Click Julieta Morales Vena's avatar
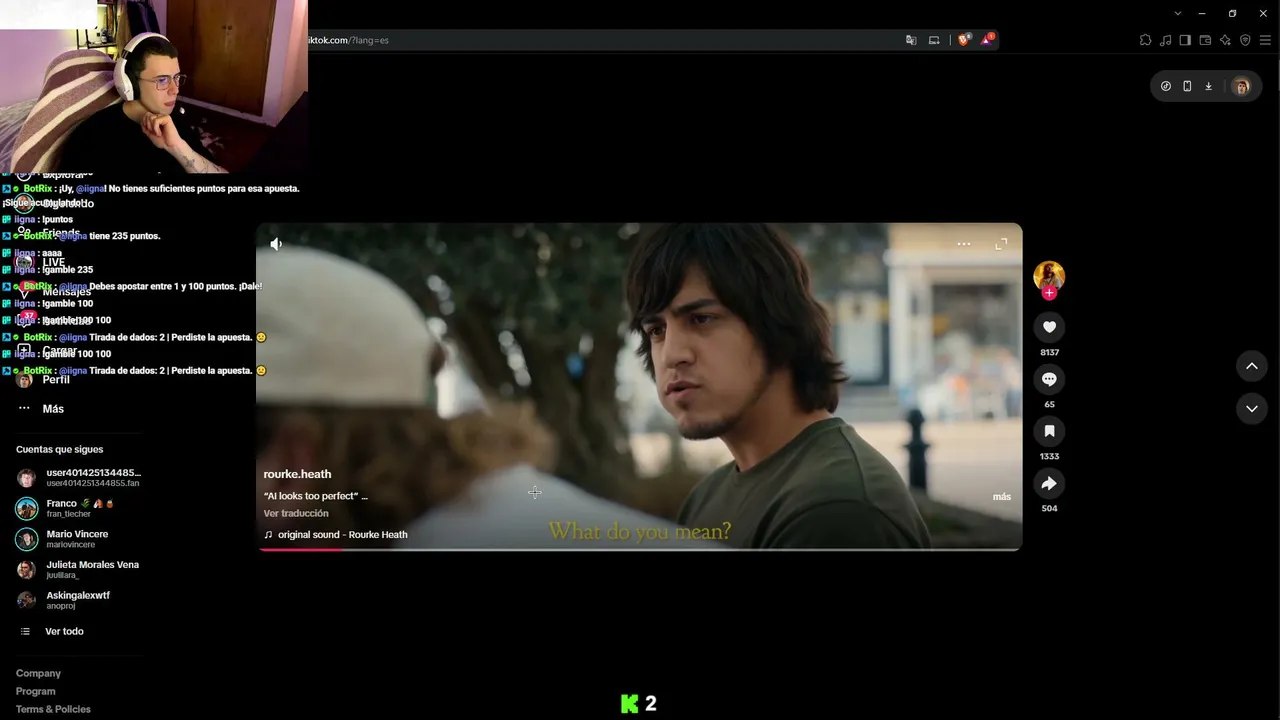This screenshot has width=1280, height=720. (x=27, y=569)
